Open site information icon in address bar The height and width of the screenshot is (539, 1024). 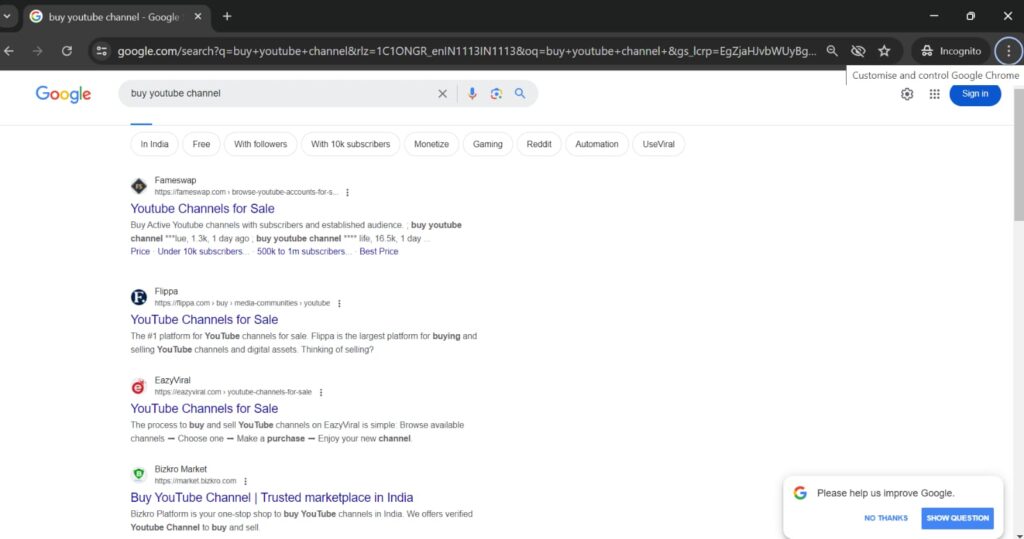tap(101, 51)
